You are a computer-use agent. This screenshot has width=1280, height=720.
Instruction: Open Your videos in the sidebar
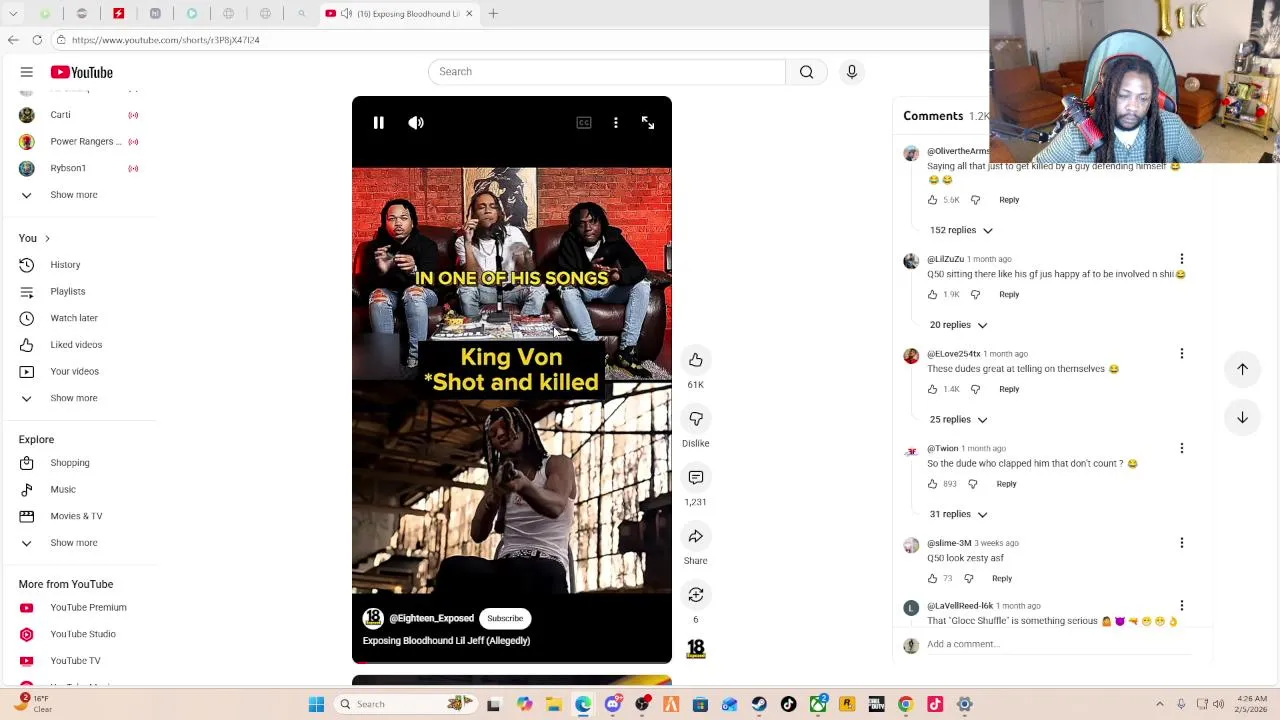tap(75, 371)
